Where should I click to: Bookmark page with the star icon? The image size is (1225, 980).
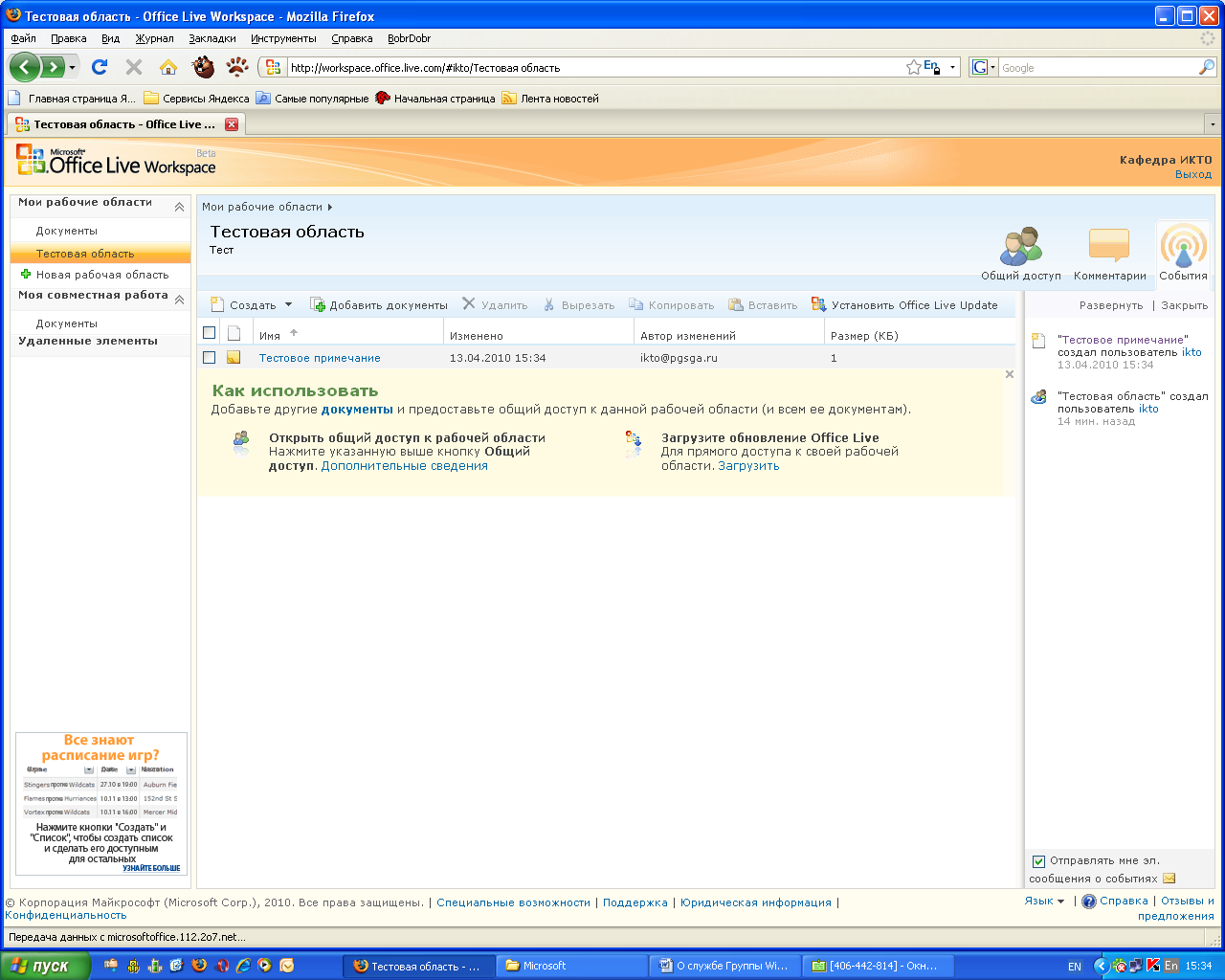coord(913,67)
